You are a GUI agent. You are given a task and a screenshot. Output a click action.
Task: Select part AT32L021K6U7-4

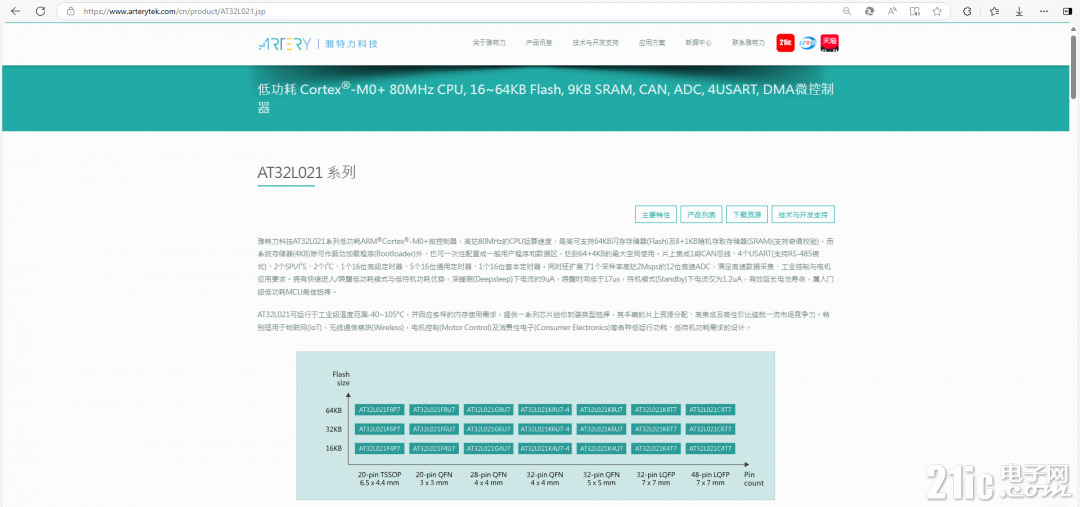[x=546, y=429]
